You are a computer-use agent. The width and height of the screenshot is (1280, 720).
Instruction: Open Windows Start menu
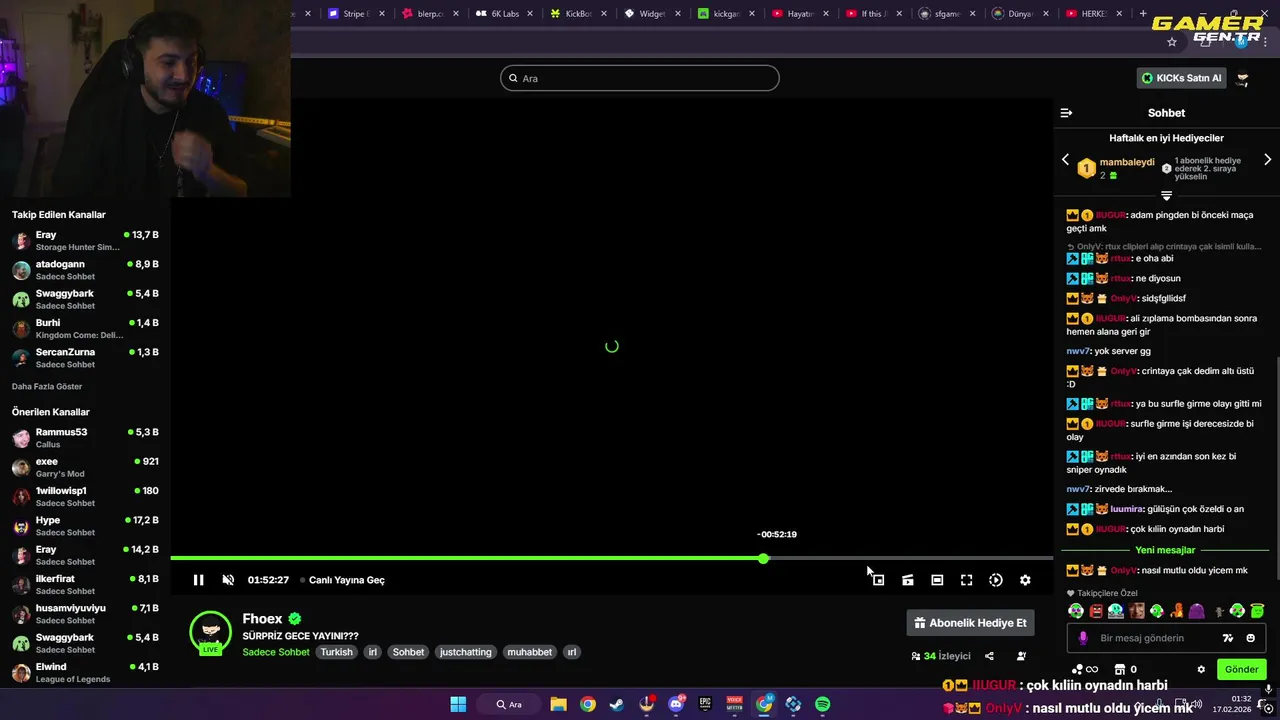tap(458, 704)
